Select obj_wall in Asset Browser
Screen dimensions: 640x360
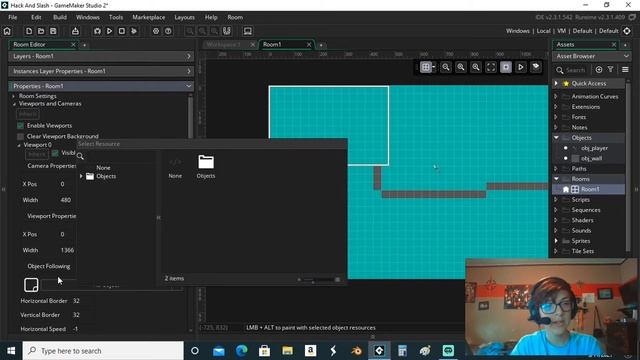(x=591, y=158)
